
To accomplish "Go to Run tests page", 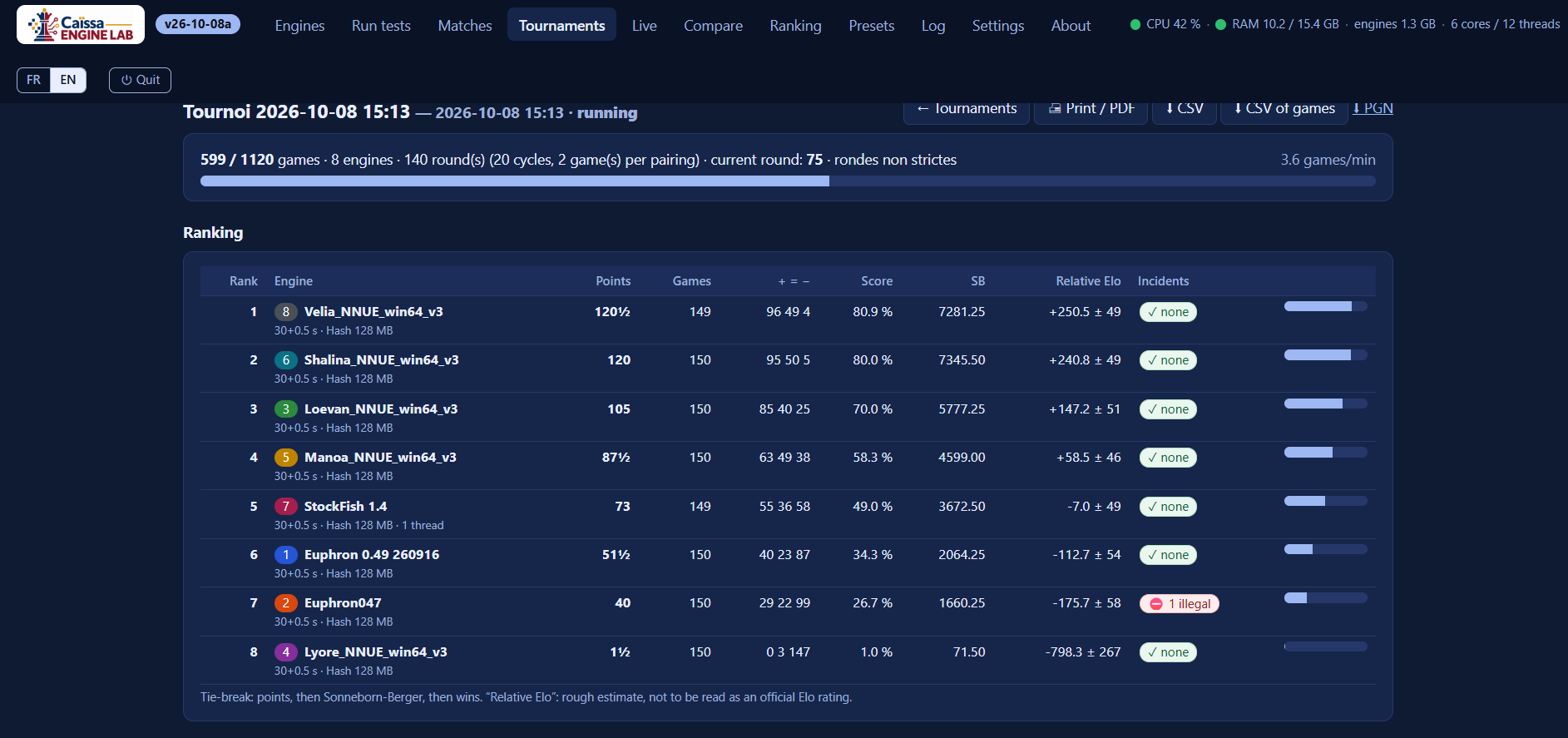I will pyautogui.click(x=381, y=26).
